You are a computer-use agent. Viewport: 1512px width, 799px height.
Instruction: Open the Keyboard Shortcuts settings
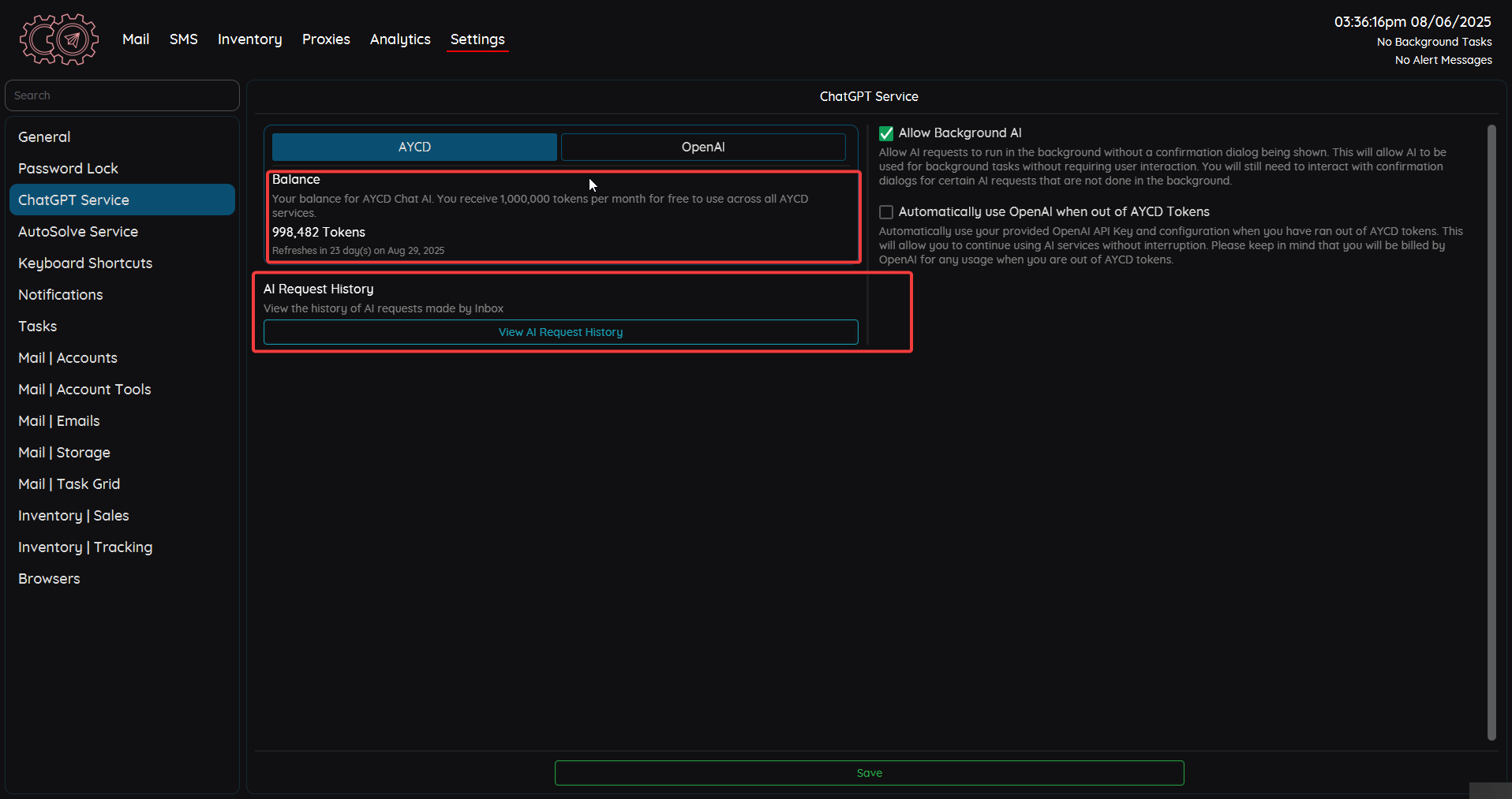pyautogui.click(x=85, y=263)
